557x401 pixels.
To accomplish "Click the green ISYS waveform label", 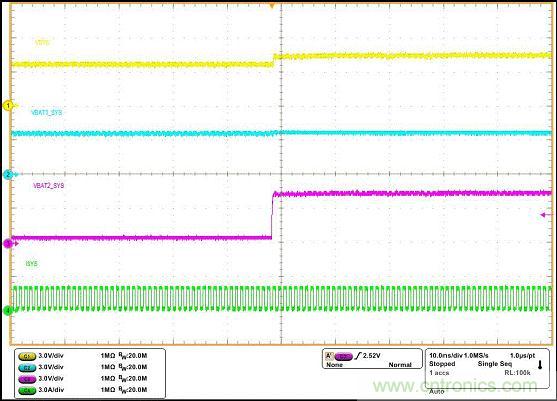I will (x=31, y=264).
